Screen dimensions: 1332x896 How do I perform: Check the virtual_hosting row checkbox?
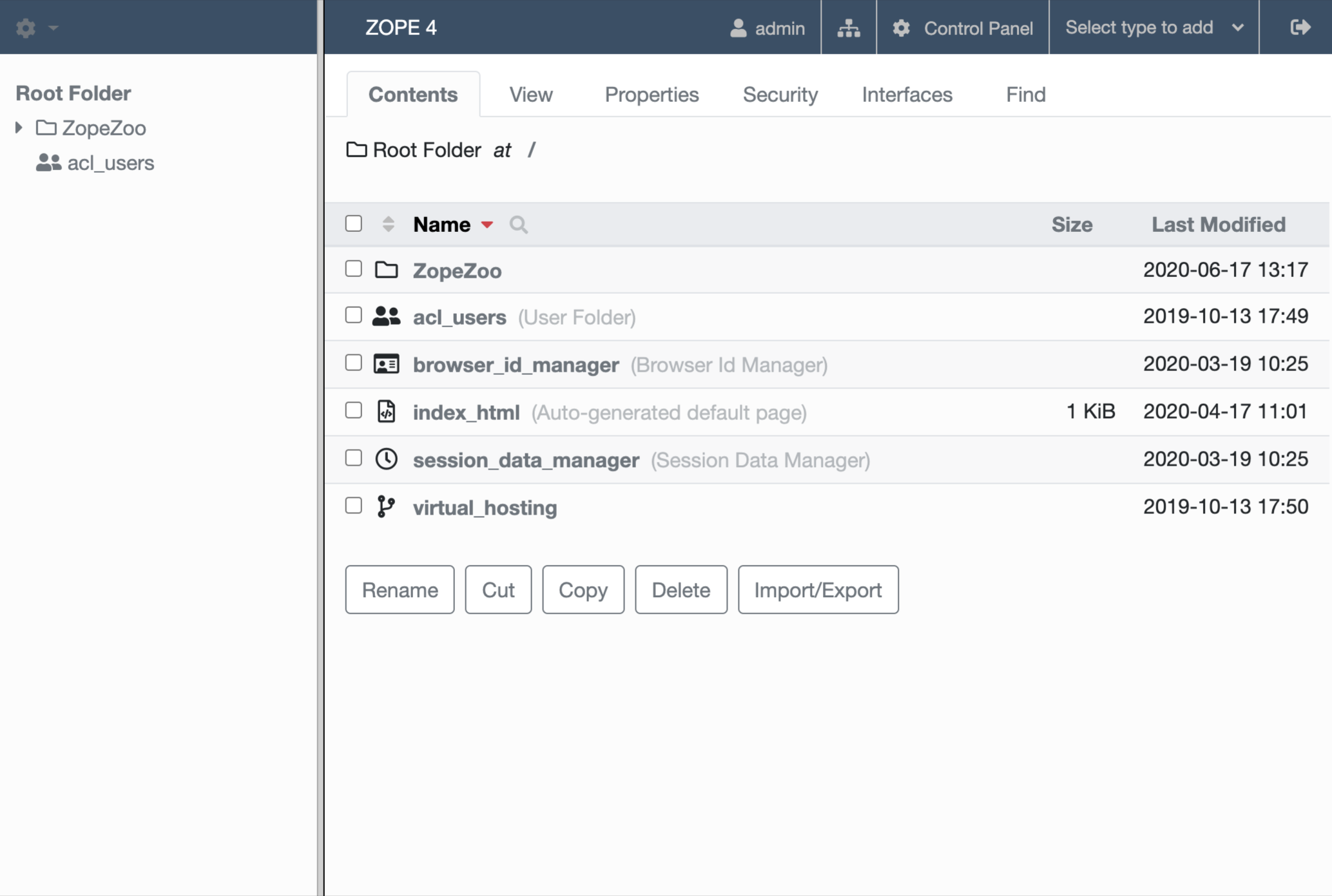(x=354, y=506)
